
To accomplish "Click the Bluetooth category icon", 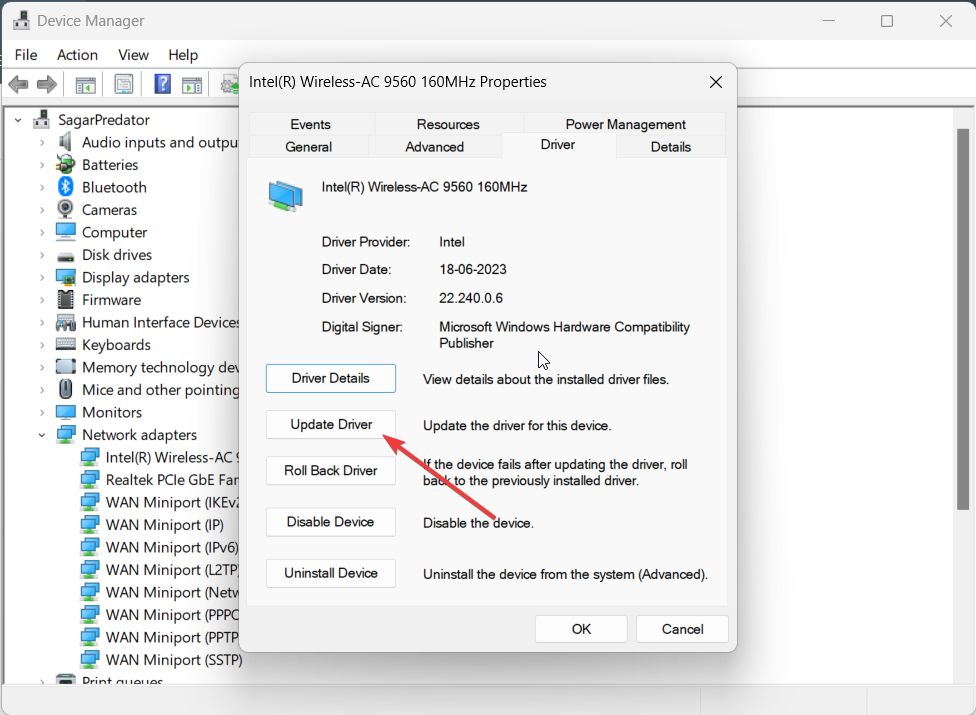I will point(65,187).
